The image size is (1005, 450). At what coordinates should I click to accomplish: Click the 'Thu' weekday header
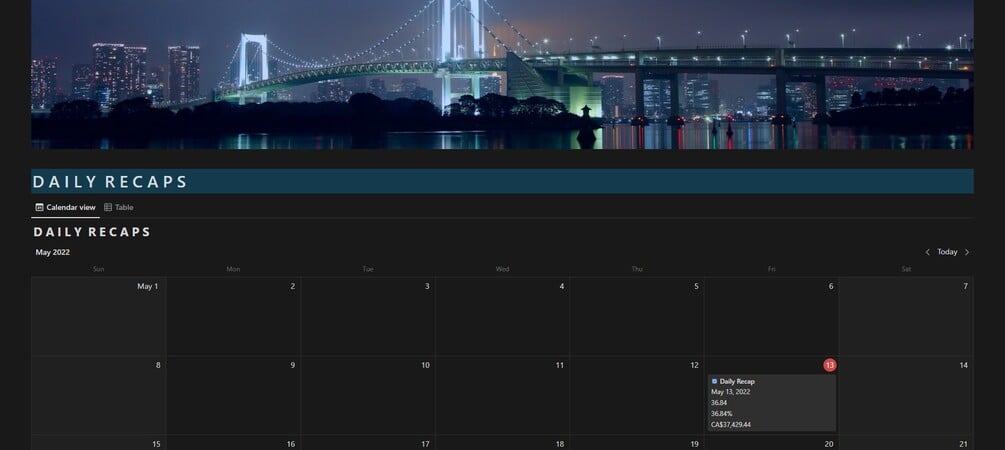click(x=637, y=269)
